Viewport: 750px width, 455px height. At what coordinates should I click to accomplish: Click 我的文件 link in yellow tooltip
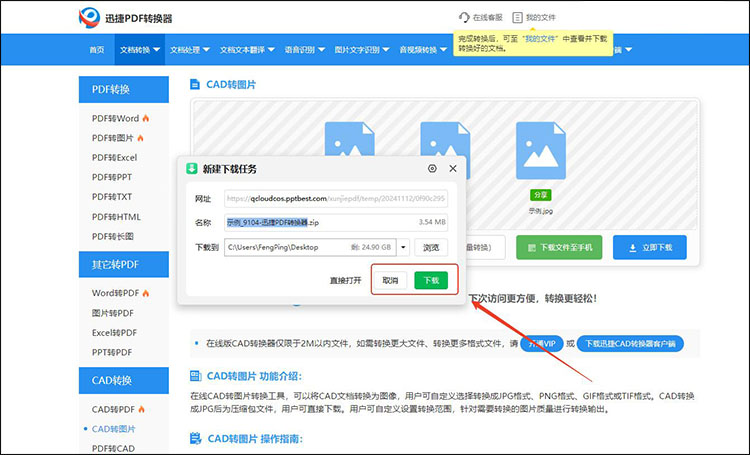point(540,39)
